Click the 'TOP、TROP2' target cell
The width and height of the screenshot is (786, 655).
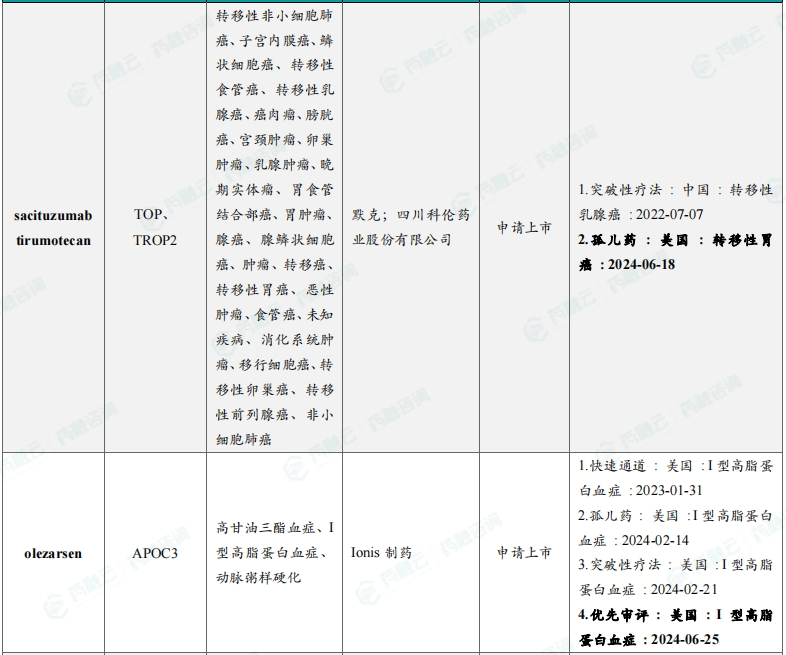[155, 228]
